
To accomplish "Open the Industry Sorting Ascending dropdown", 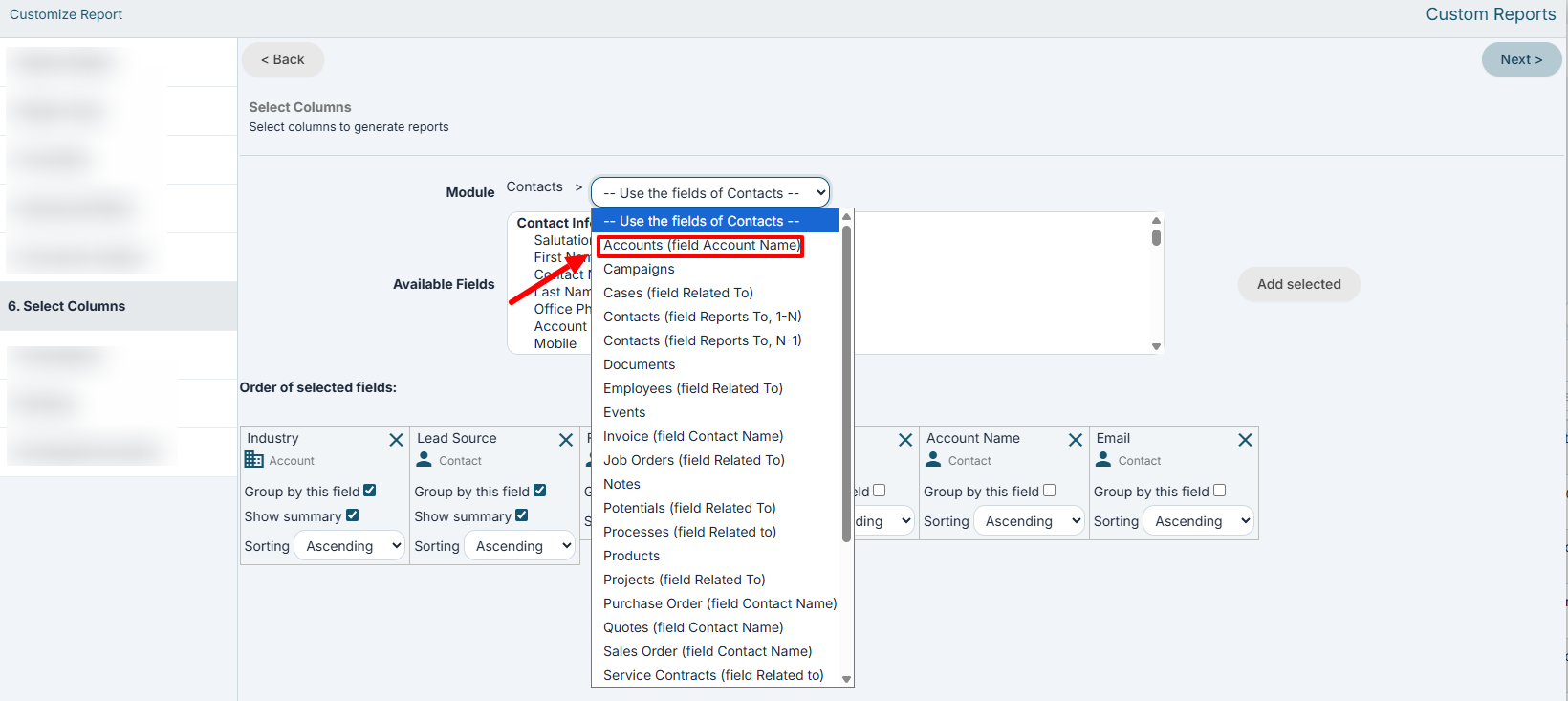I will coord(351,546).
